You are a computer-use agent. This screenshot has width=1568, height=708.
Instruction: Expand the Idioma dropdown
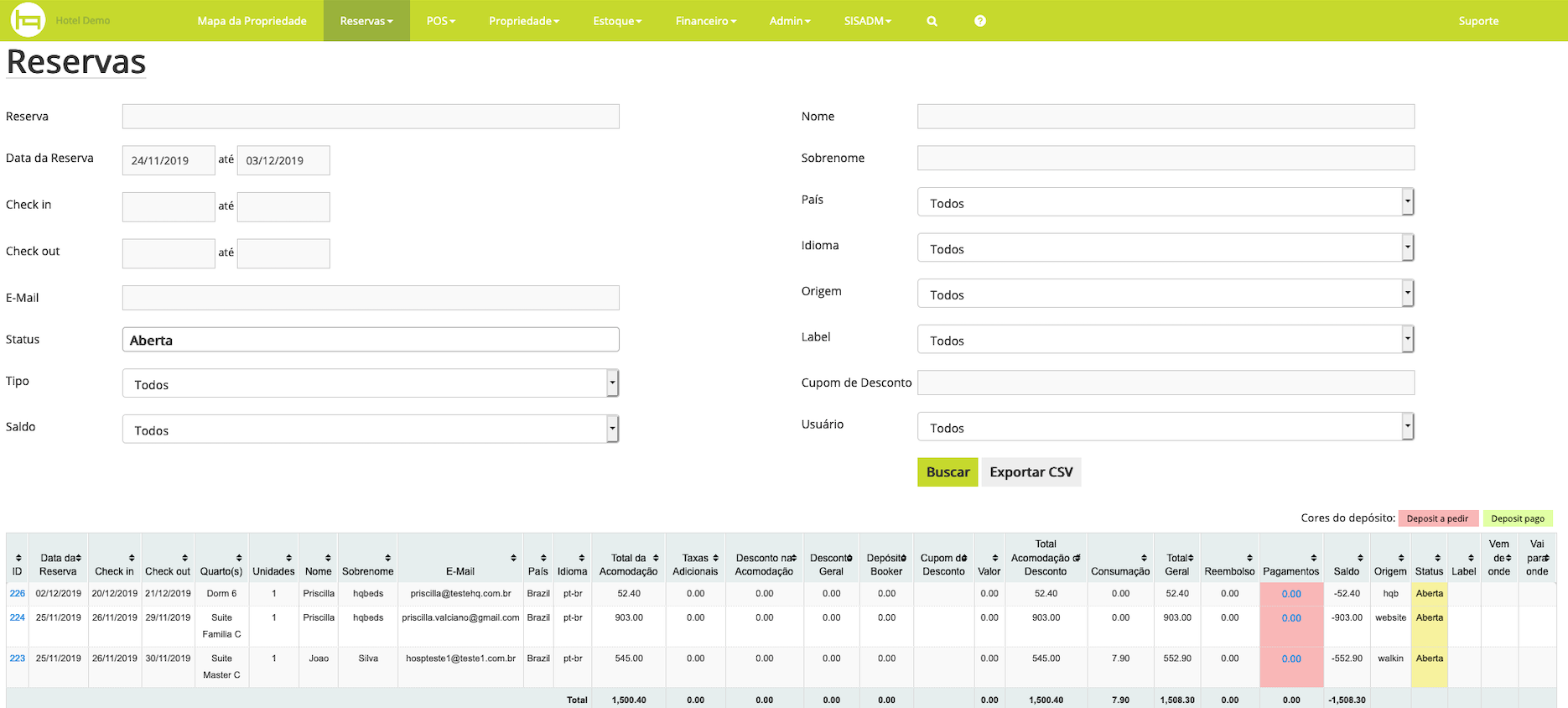pyautogui.click(x=1166, y=248)
